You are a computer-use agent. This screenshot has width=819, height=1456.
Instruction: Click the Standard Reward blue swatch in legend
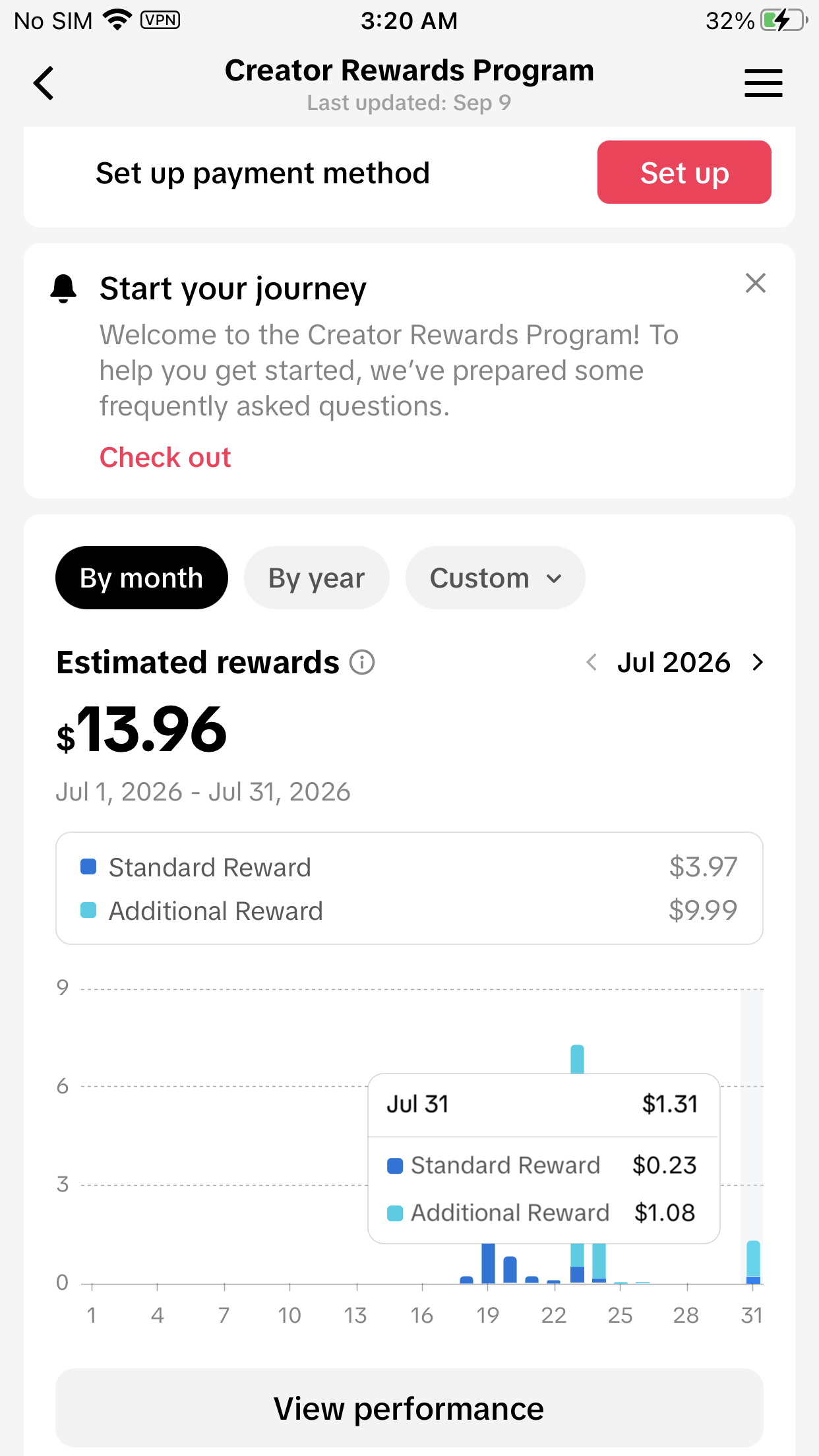coord(88,866)
